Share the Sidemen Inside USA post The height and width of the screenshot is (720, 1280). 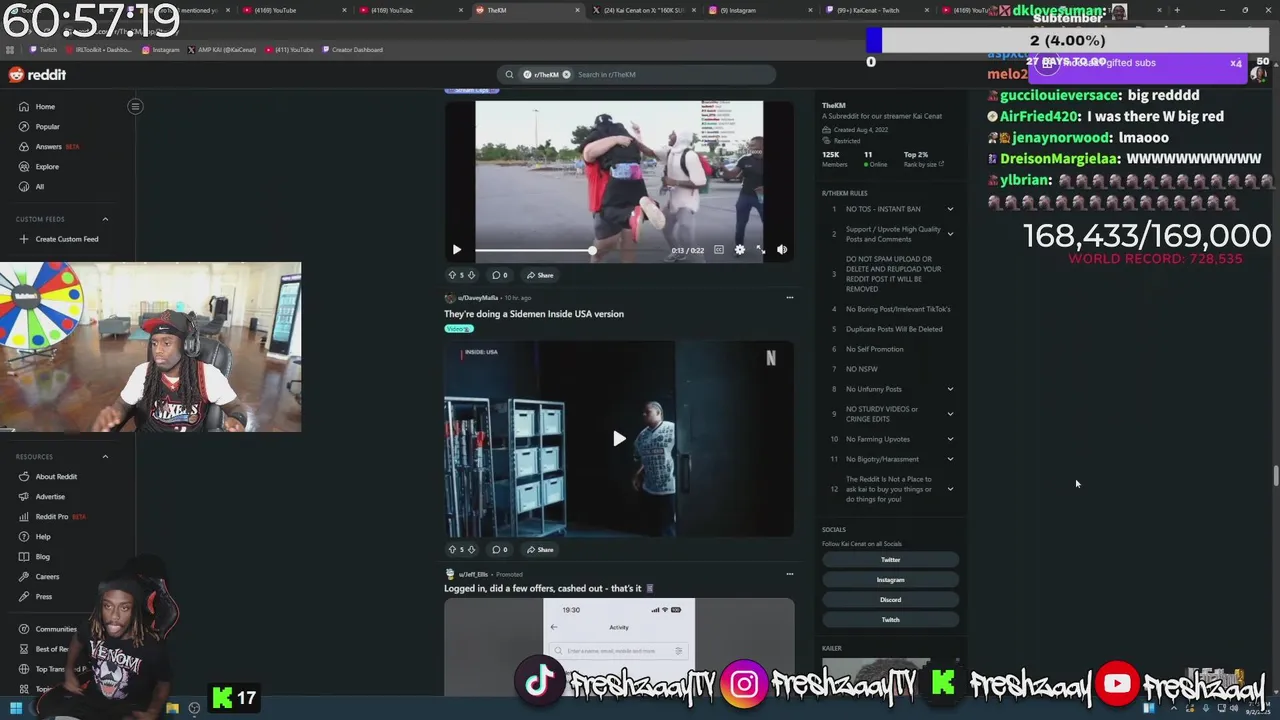pos(540,549)
